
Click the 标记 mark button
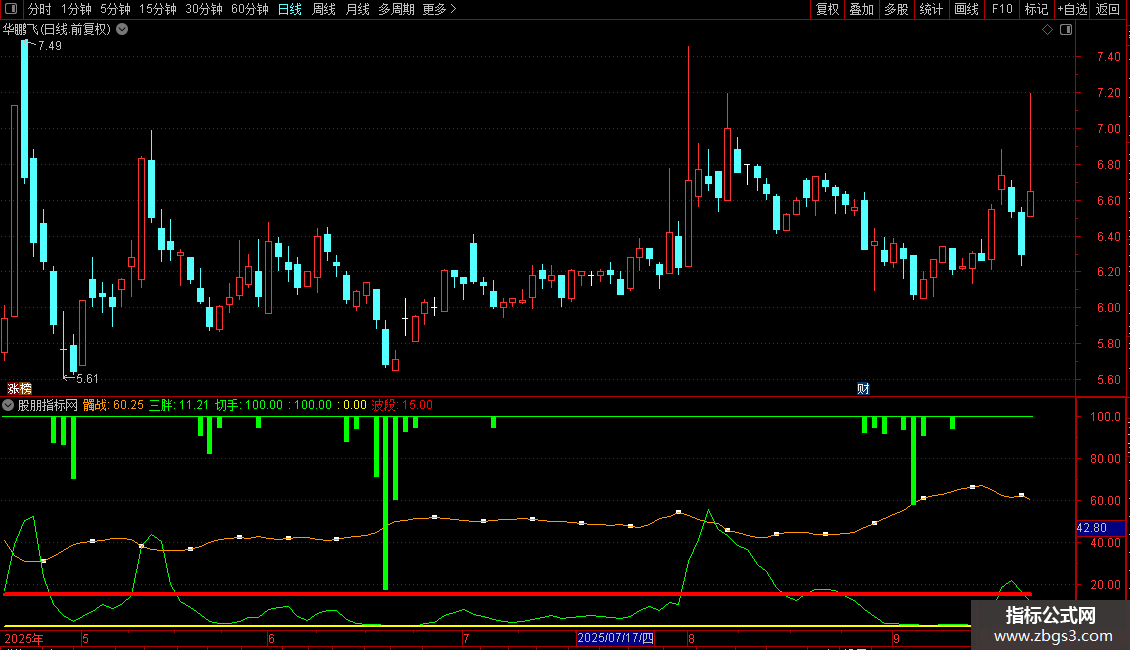pyautogui.click(x=1036, y=9)
